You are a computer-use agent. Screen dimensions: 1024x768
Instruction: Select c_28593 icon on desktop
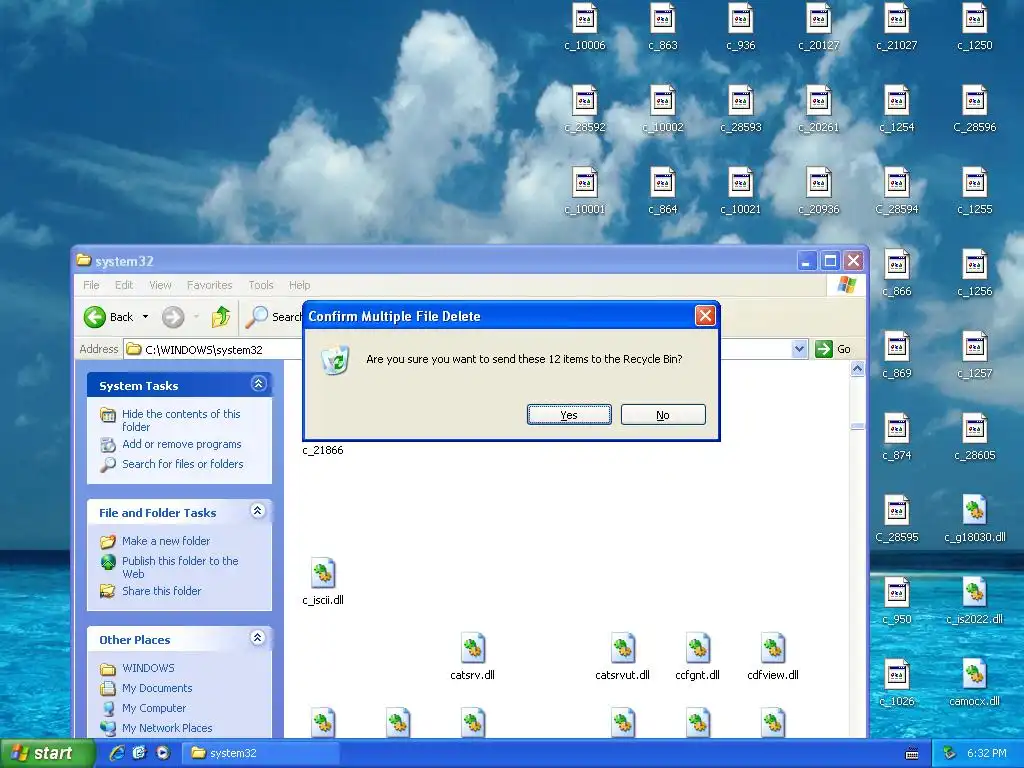point(741,101)
